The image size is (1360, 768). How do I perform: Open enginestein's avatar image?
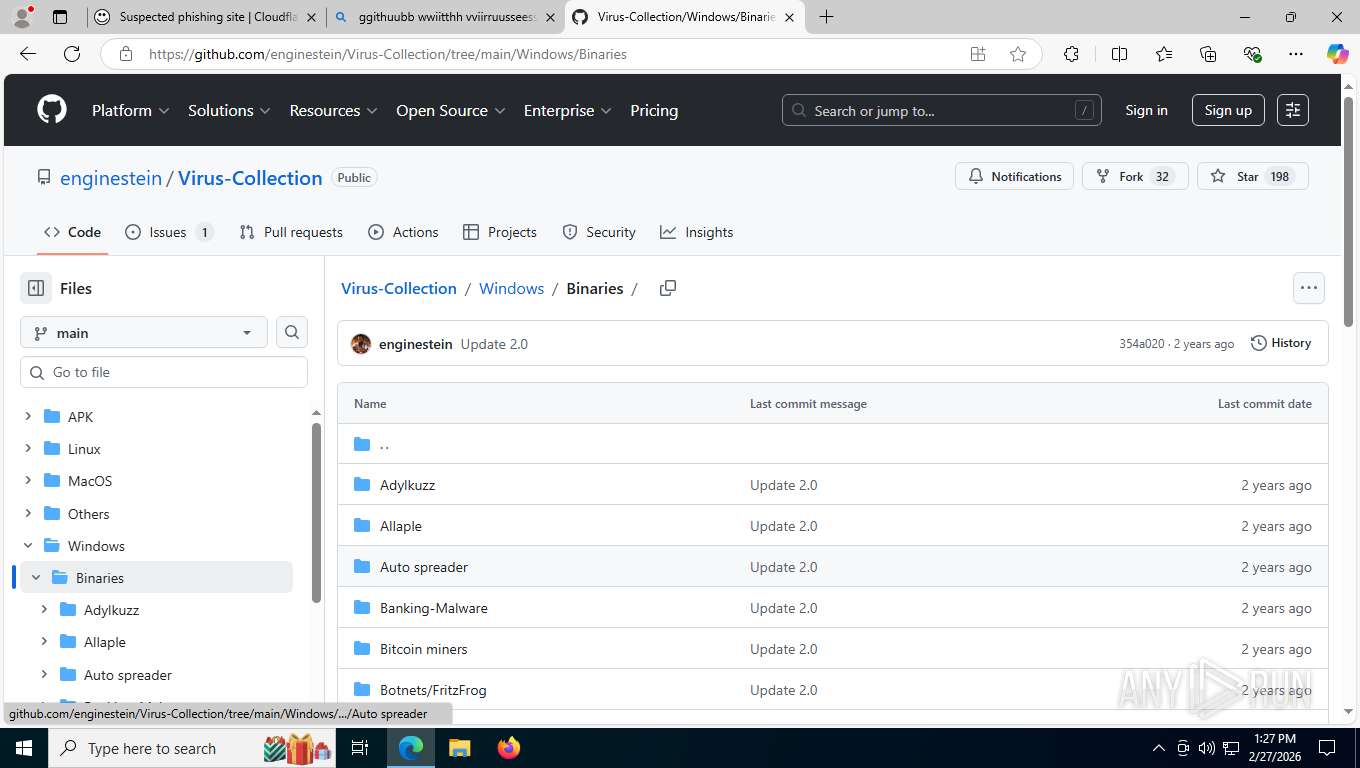(x=361, y=344)
